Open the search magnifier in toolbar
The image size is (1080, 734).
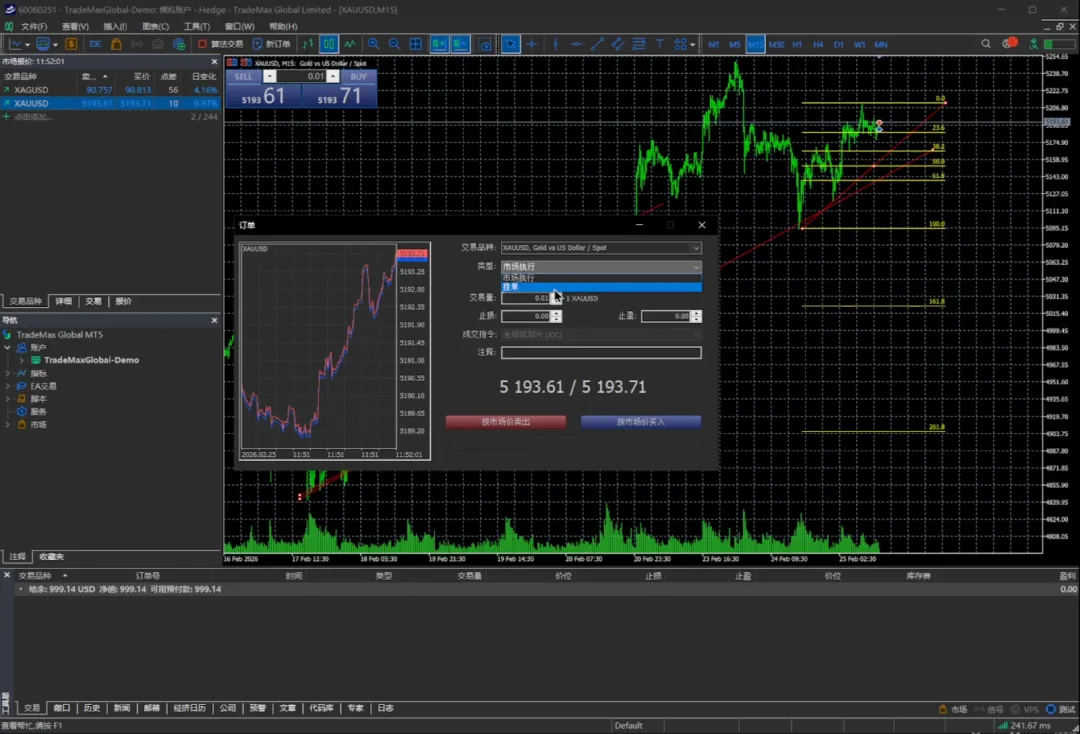[x=986, y=44]
